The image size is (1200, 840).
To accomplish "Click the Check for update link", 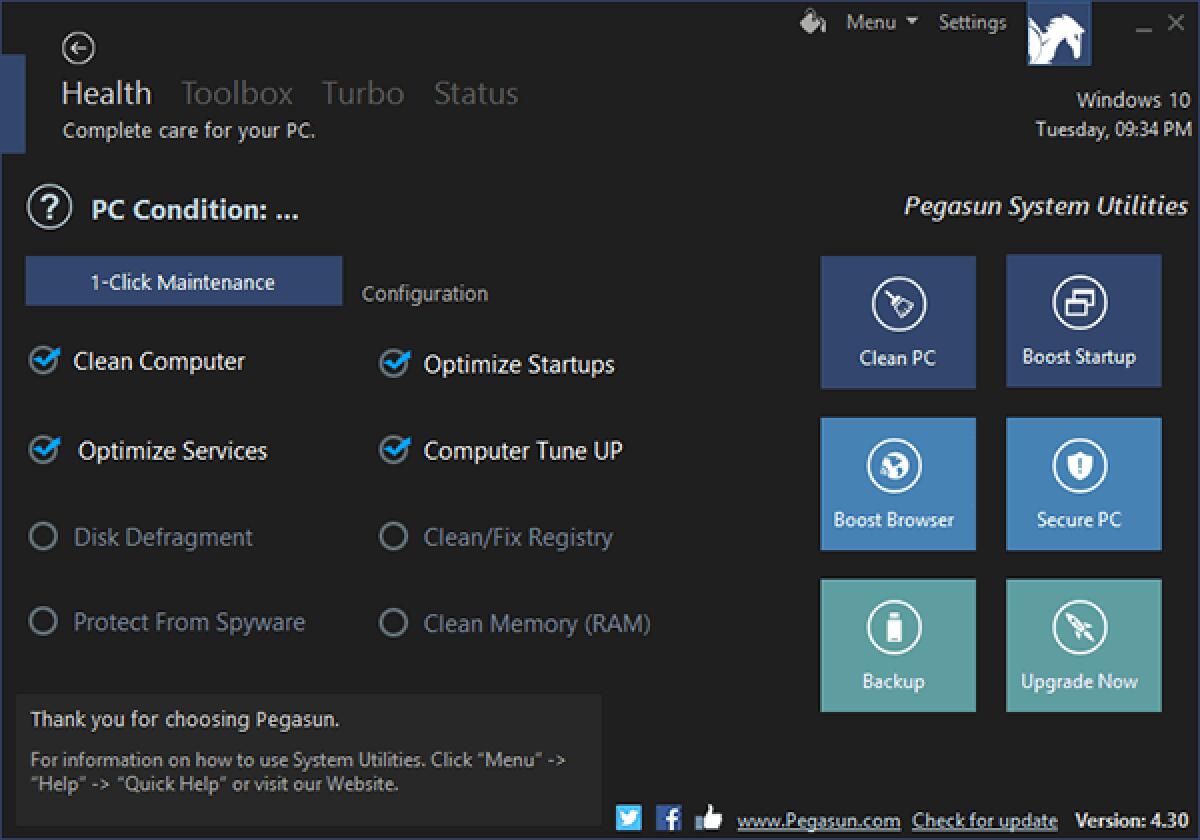I will (x=984, y=819).
